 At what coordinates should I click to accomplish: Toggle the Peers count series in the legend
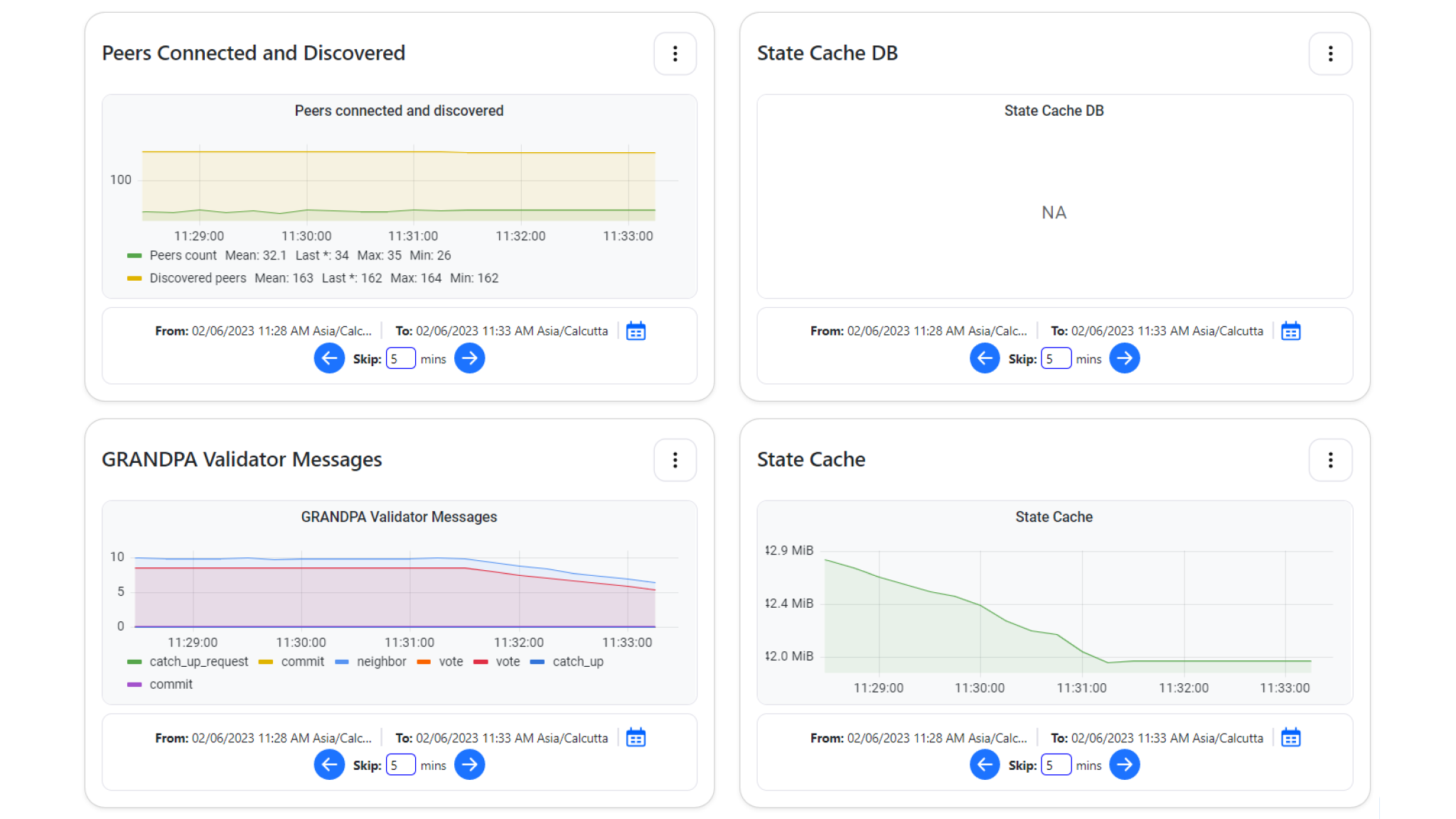click(183, 255)
